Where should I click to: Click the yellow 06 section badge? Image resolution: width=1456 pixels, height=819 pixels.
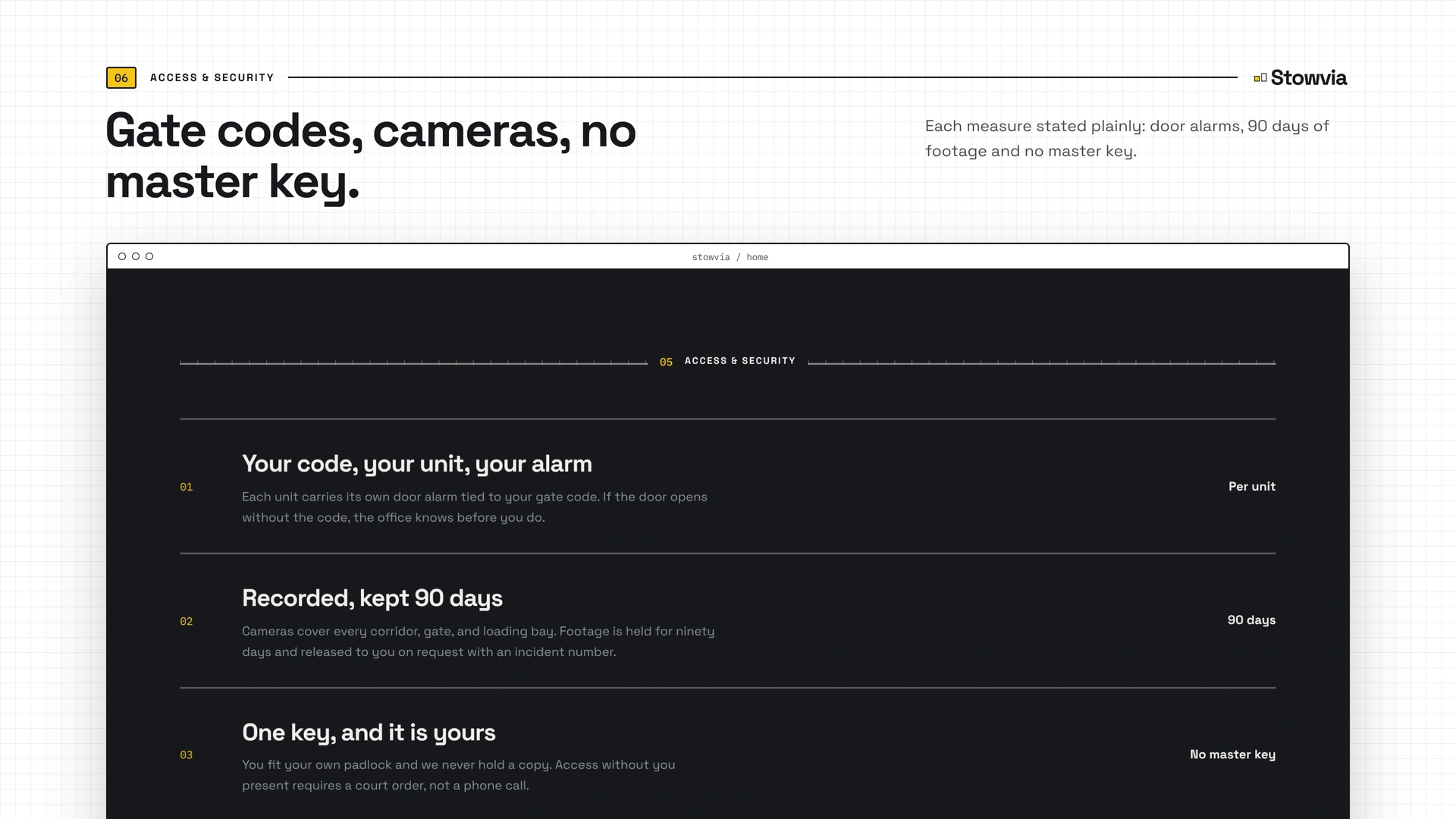click(121, 78)
